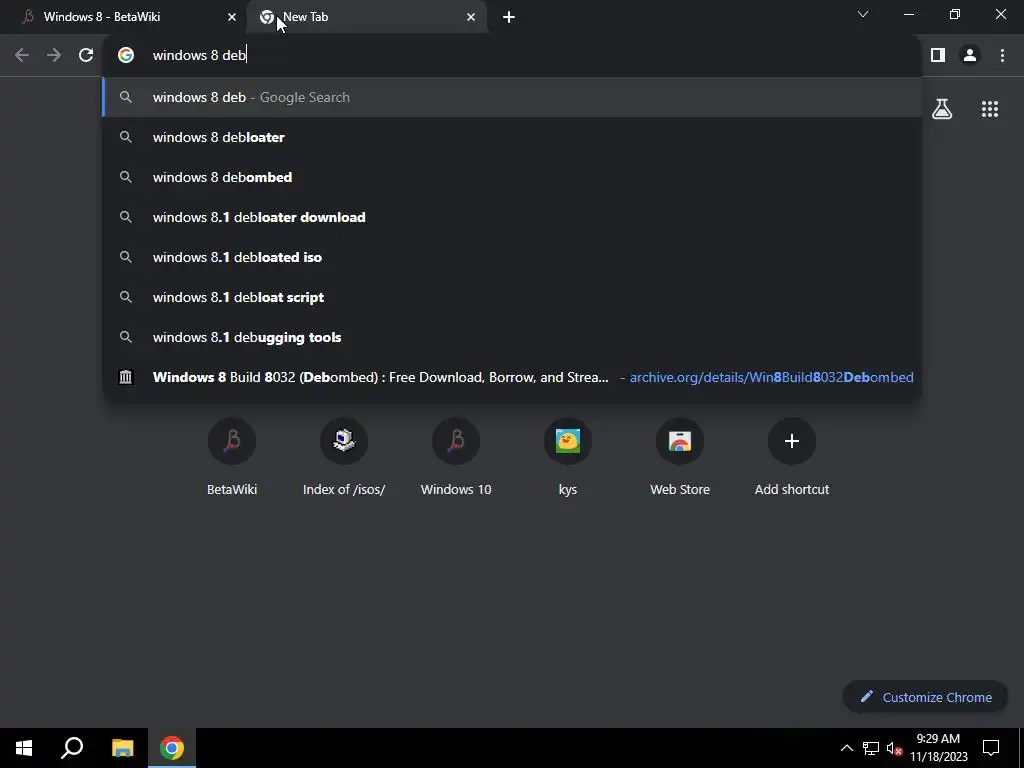Open the Chrome three-dot menu
This screenshot has width=1024, height=768.
1002,55
